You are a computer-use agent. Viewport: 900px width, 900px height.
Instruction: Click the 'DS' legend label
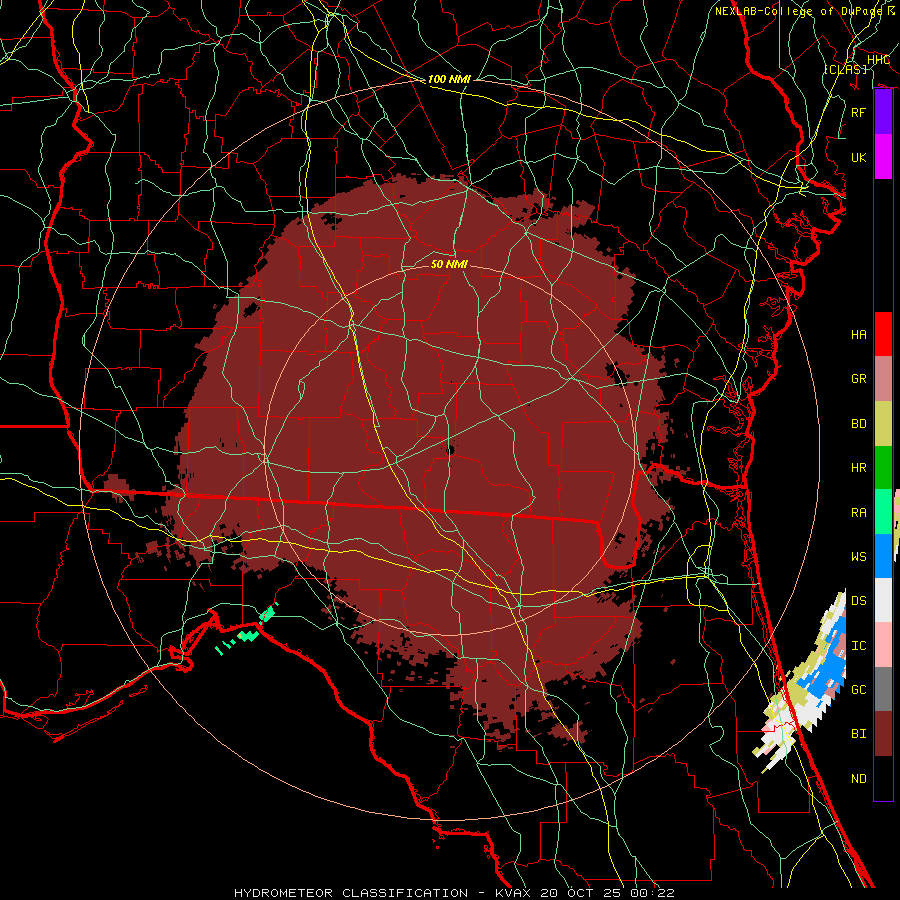[x=858, y=600]
